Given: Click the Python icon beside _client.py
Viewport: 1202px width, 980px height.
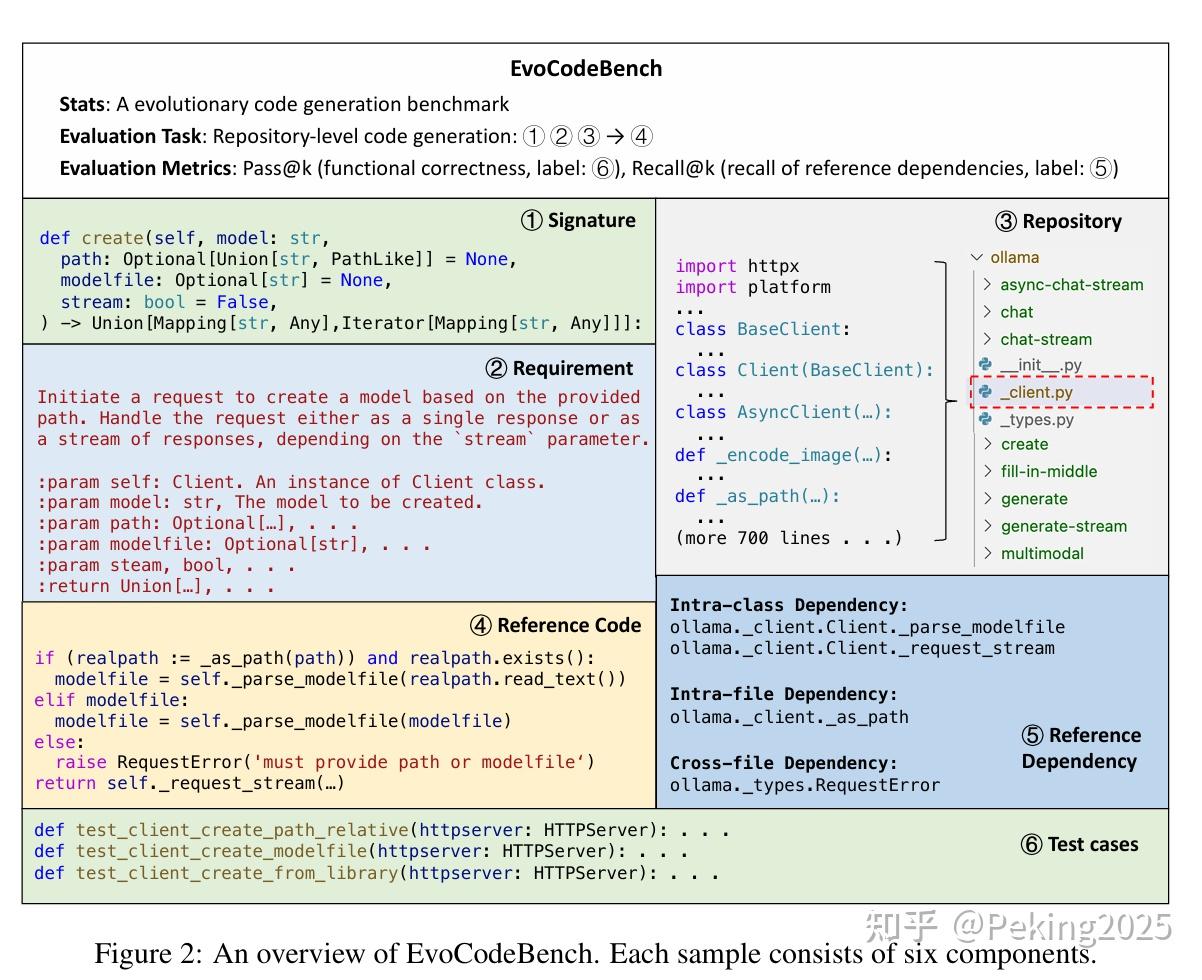Looking at the screenshot, I should [985, 392].
